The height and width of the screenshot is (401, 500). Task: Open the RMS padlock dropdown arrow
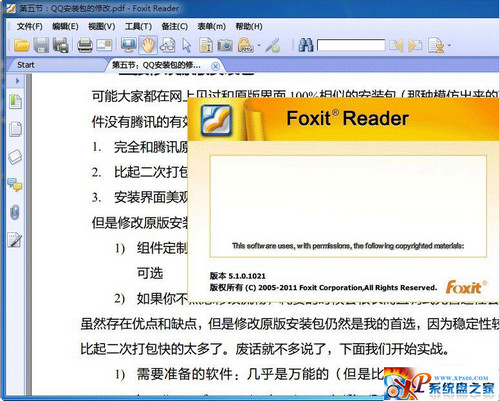pos(259,45)
